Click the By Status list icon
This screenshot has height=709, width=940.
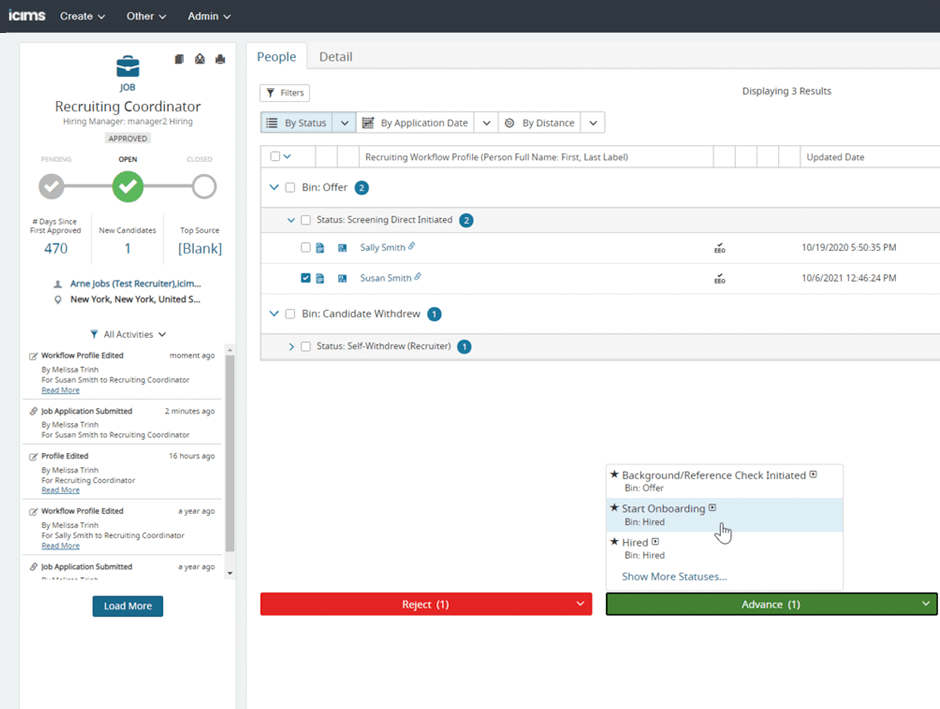(x=272, y=123)
